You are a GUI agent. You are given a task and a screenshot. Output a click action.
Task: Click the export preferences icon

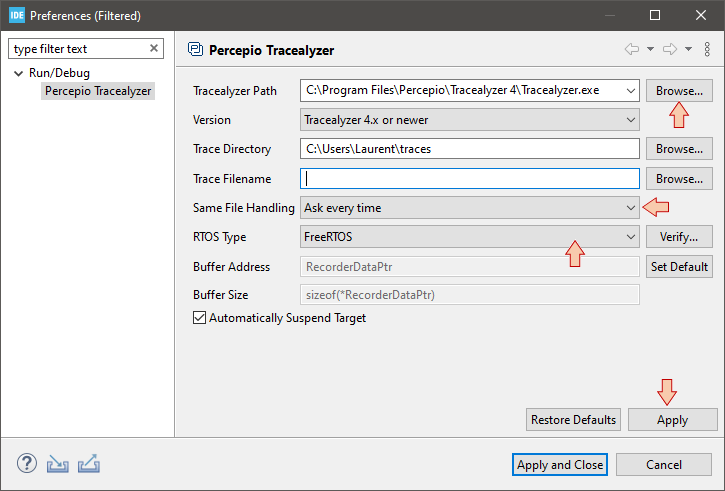click(x=89, y=464)
